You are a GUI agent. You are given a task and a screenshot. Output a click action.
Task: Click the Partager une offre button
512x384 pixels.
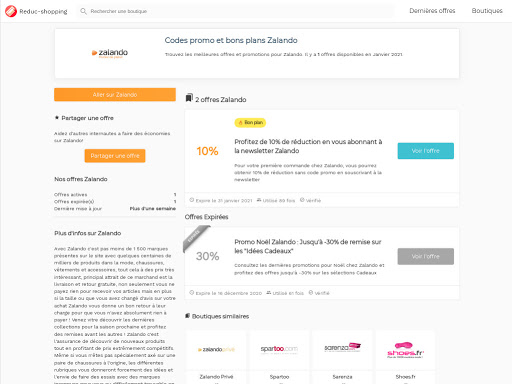(115, 156)
